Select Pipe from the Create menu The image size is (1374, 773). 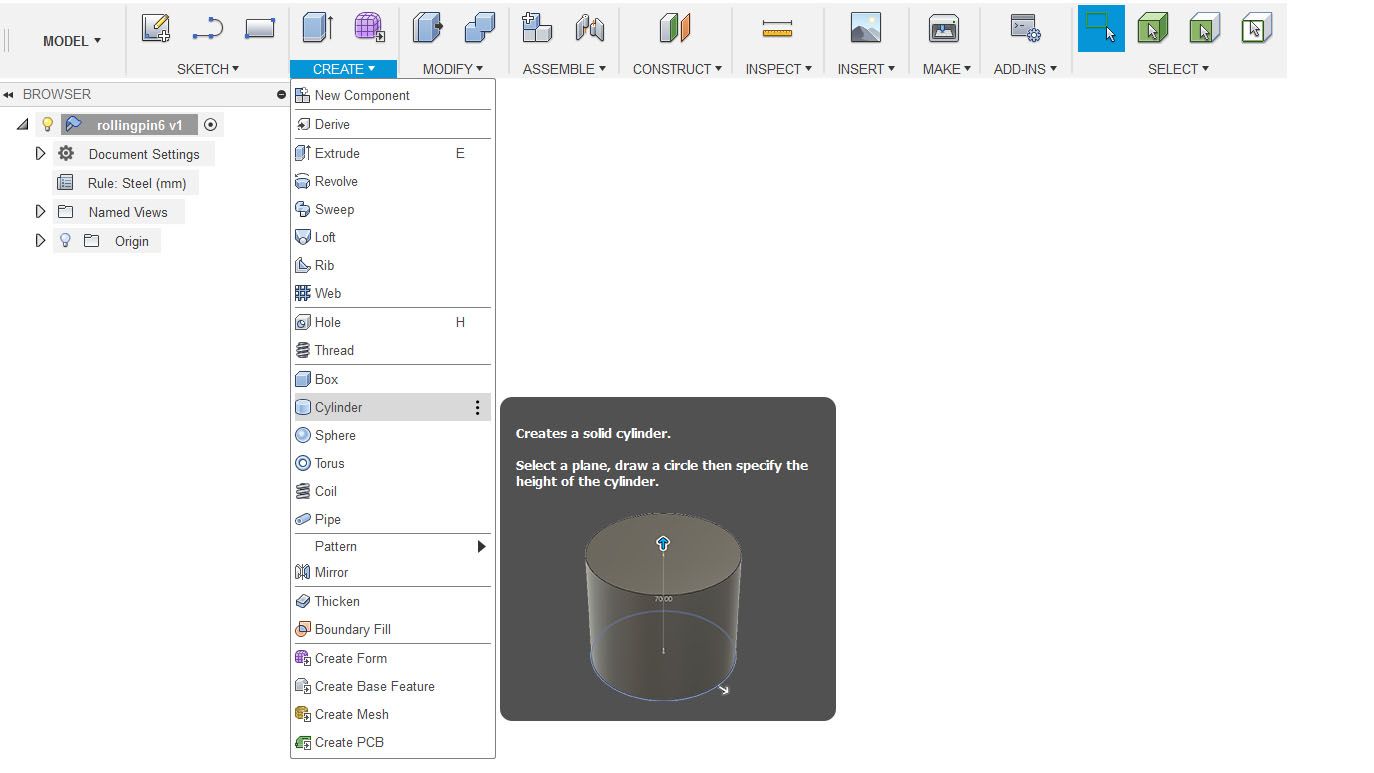392,519
